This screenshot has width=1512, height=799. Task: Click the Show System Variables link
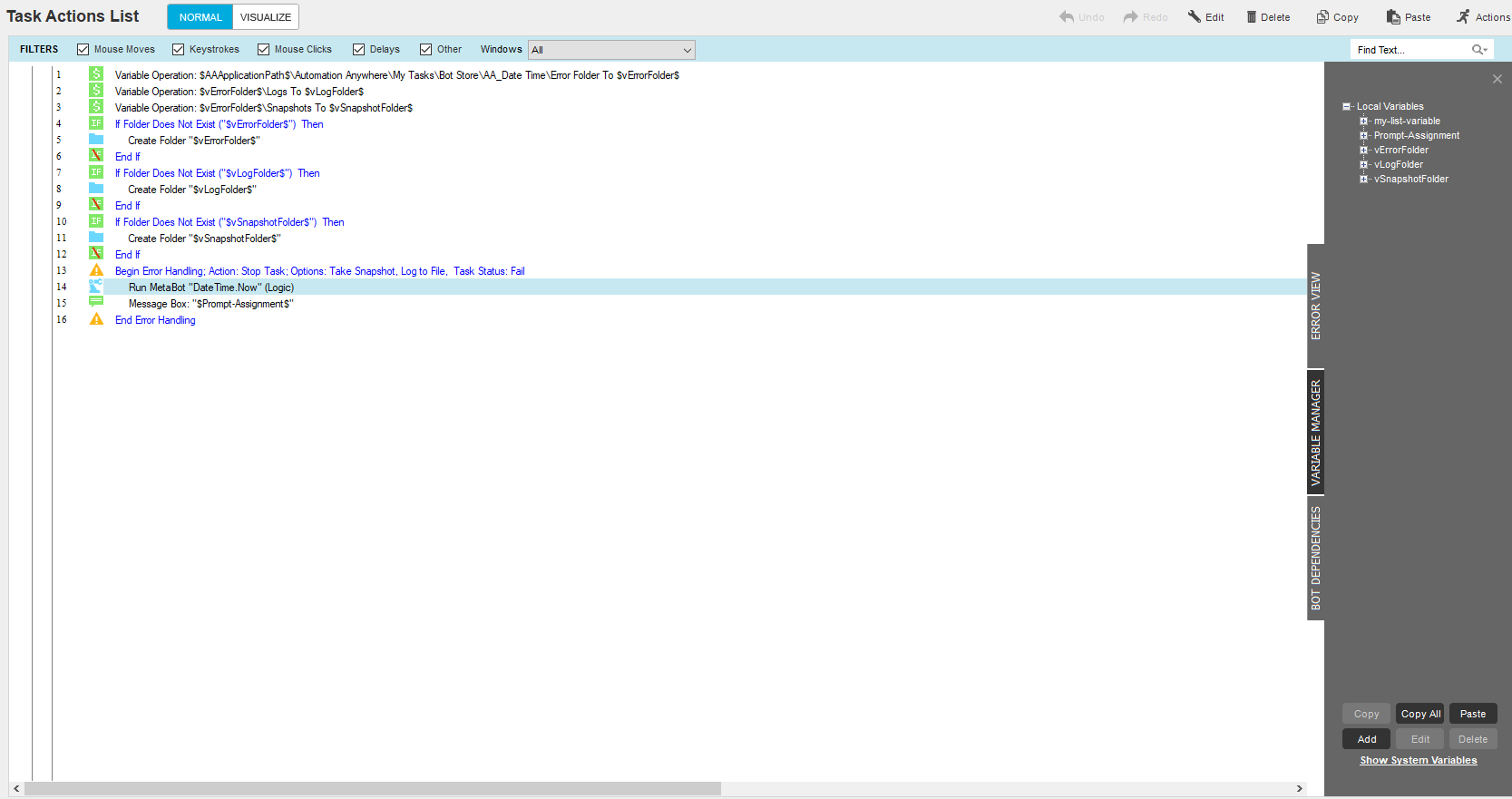coord(1418,761)
